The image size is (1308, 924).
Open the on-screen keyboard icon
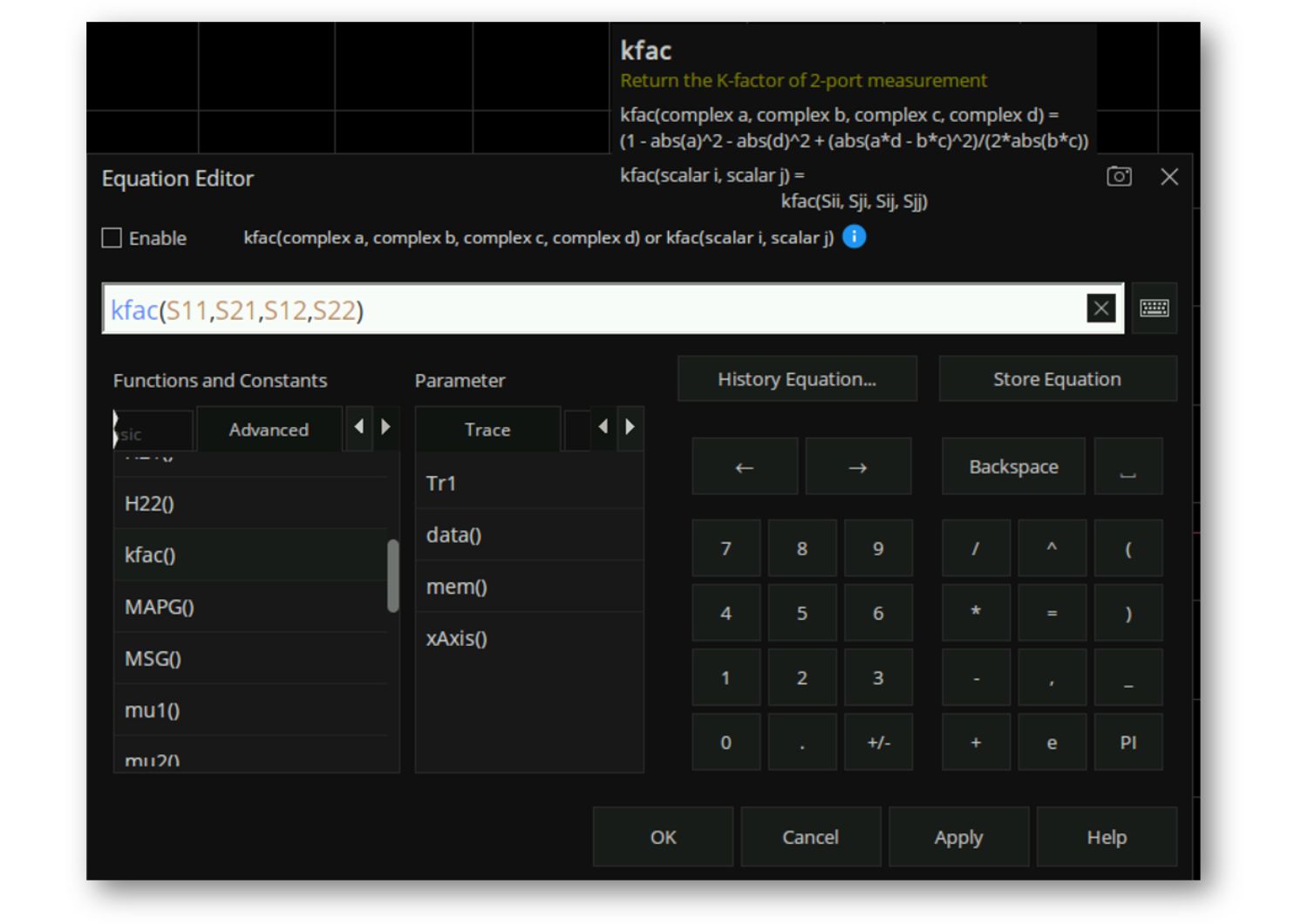[x=1154, y=309]
